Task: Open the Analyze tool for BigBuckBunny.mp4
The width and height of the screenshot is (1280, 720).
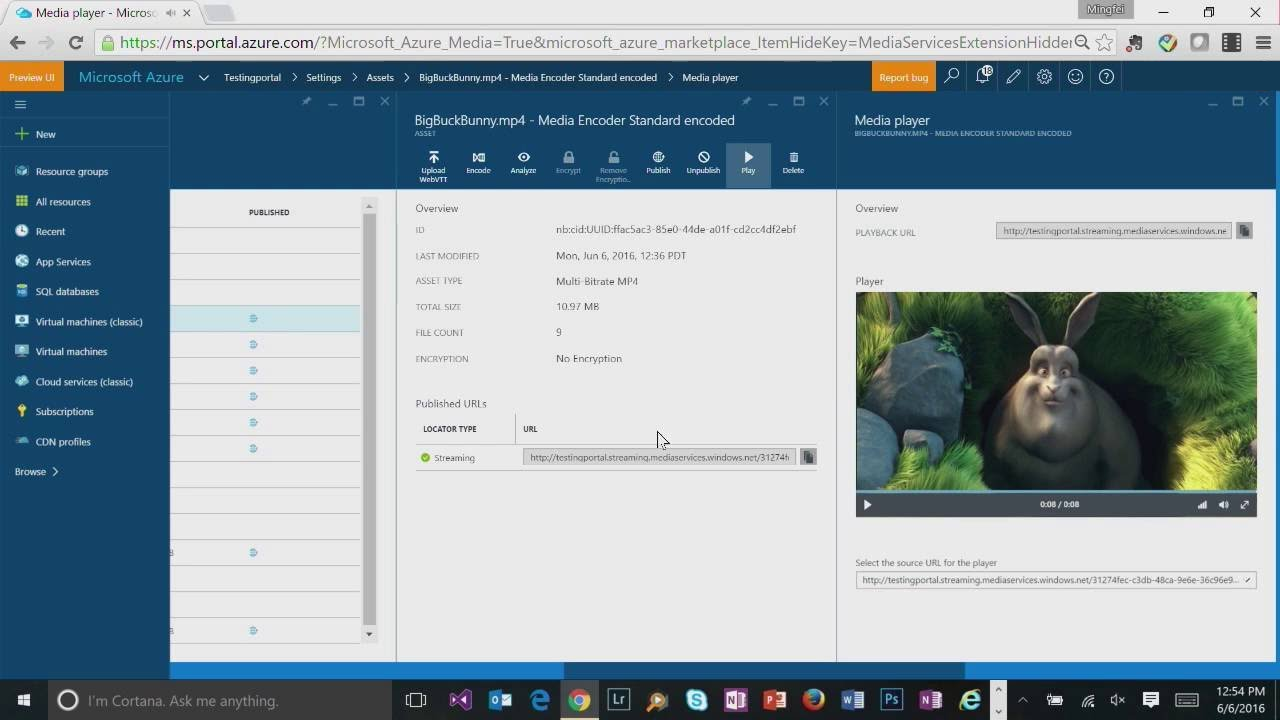Action: 523,163
